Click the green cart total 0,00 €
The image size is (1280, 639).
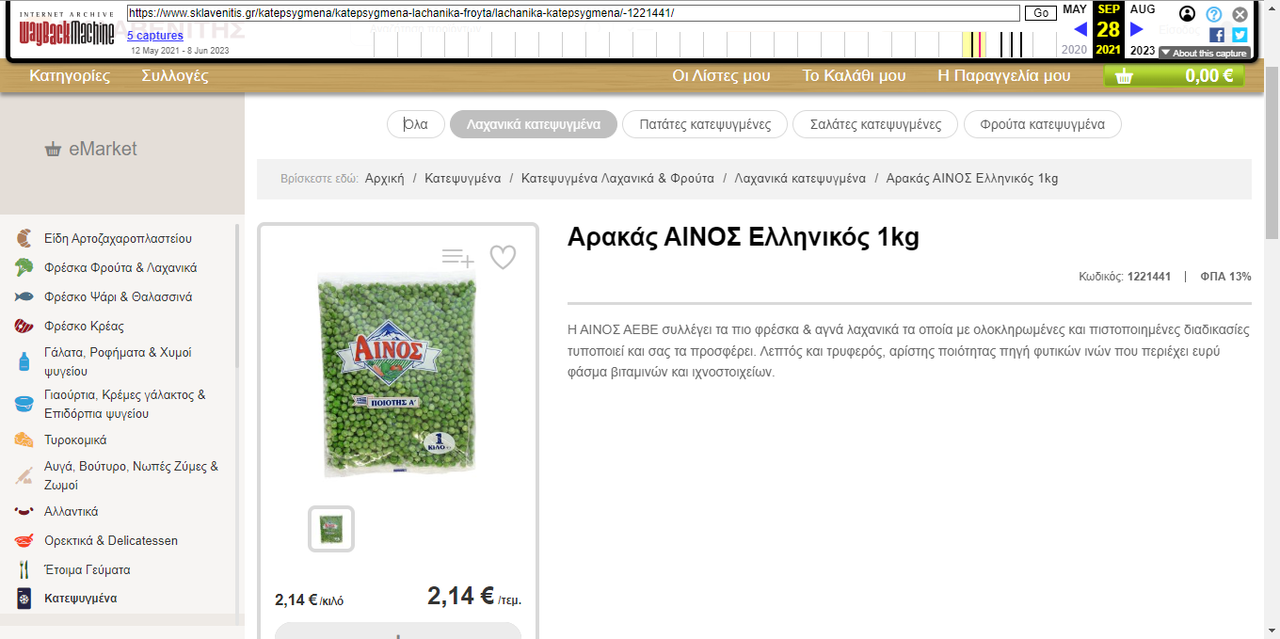click(x=1174, y=76)
